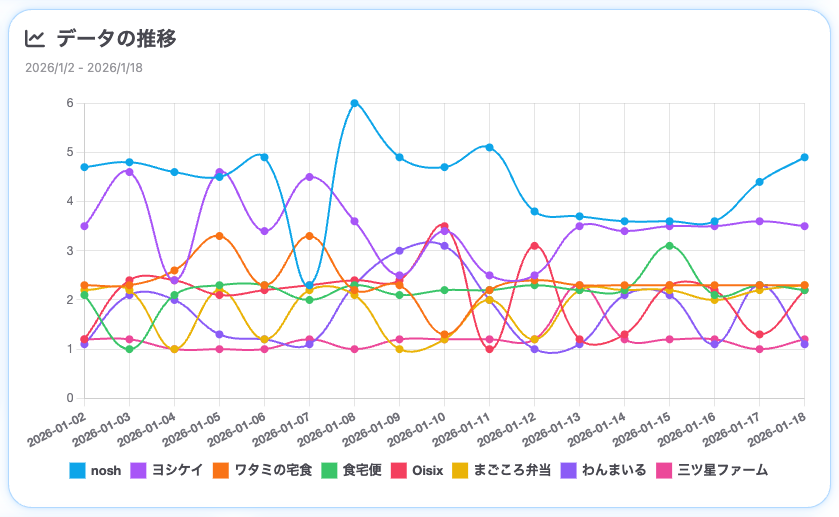Toggle the Oisix legend label
This screenshot has width=839, height=517.
coord(427,470)
